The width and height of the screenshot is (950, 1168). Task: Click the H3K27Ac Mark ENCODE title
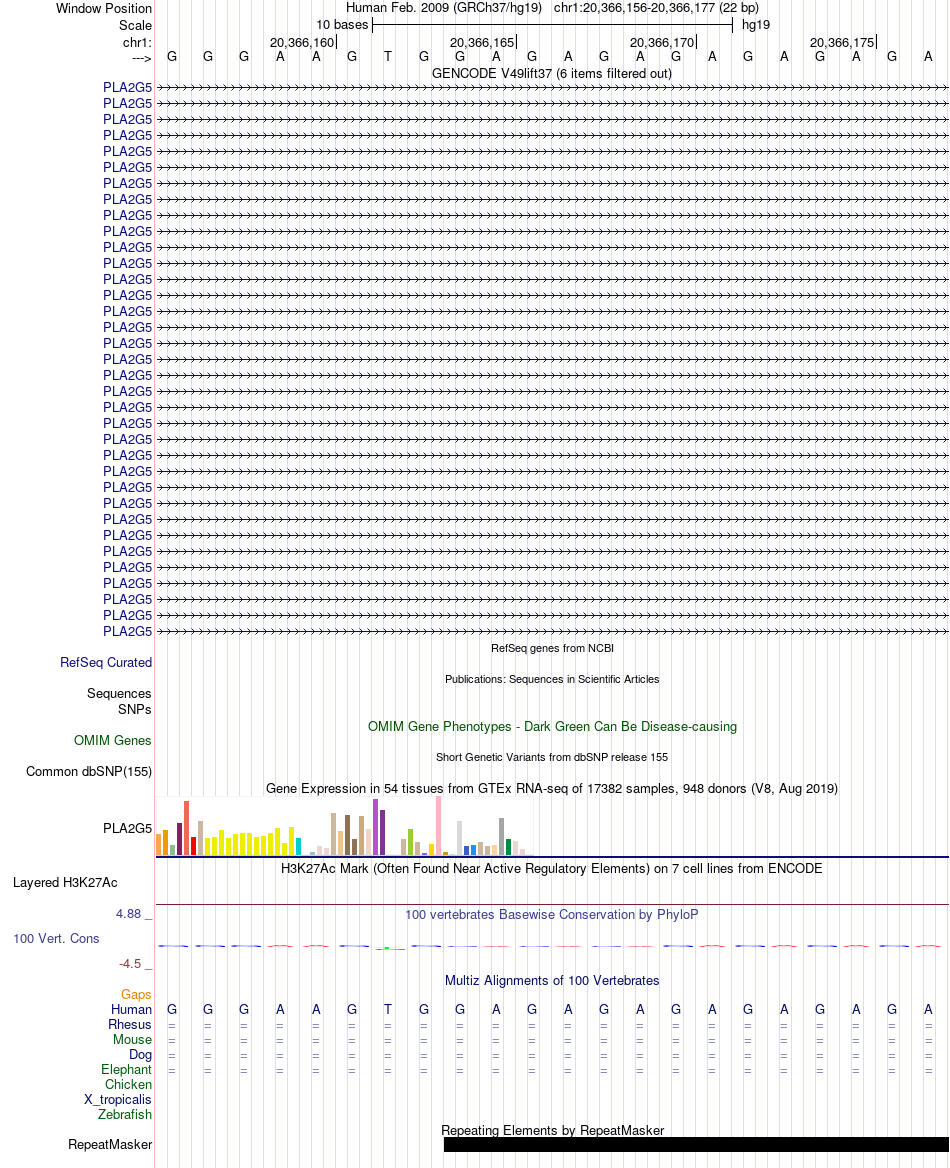click(x=551, y=869)
